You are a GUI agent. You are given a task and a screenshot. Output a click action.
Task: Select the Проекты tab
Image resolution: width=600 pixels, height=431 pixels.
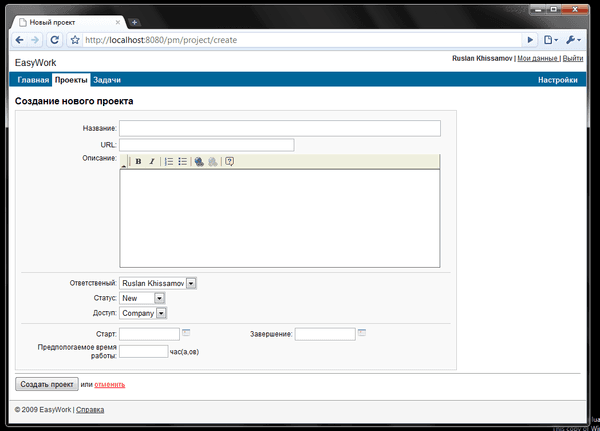(x=71, y=80)
